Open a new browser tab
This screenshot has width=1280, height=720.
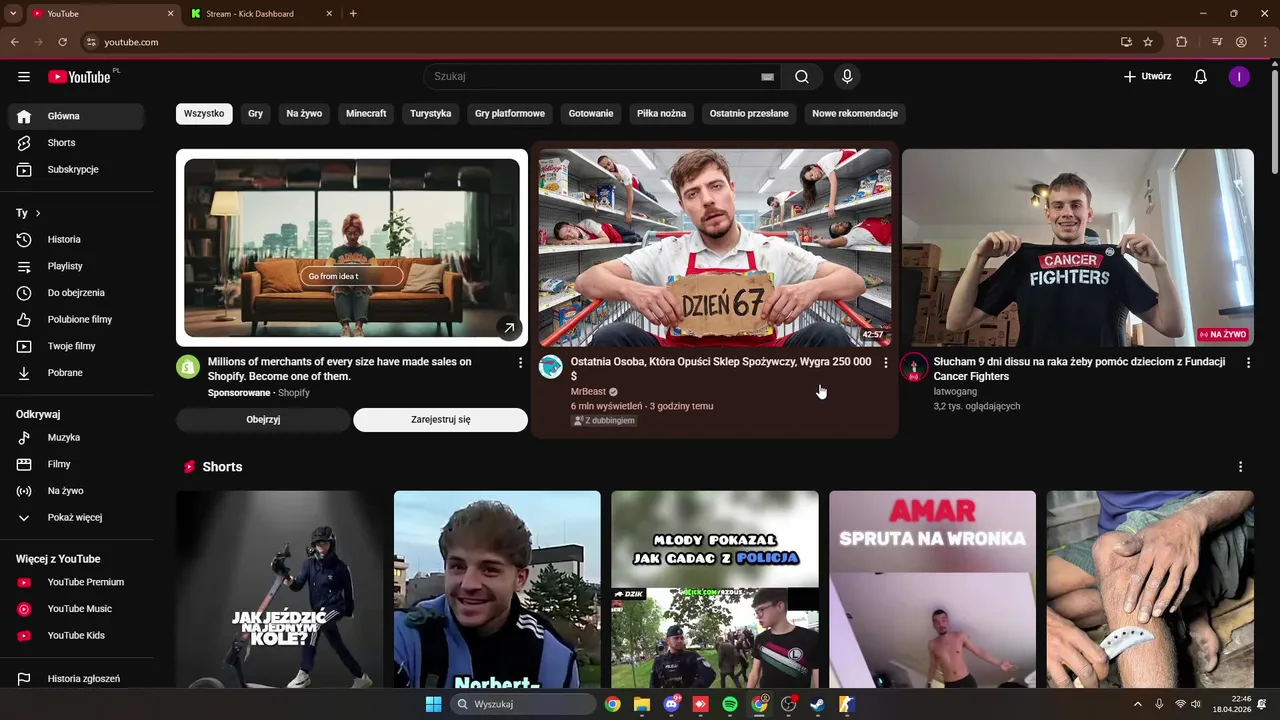click(353, 14)
